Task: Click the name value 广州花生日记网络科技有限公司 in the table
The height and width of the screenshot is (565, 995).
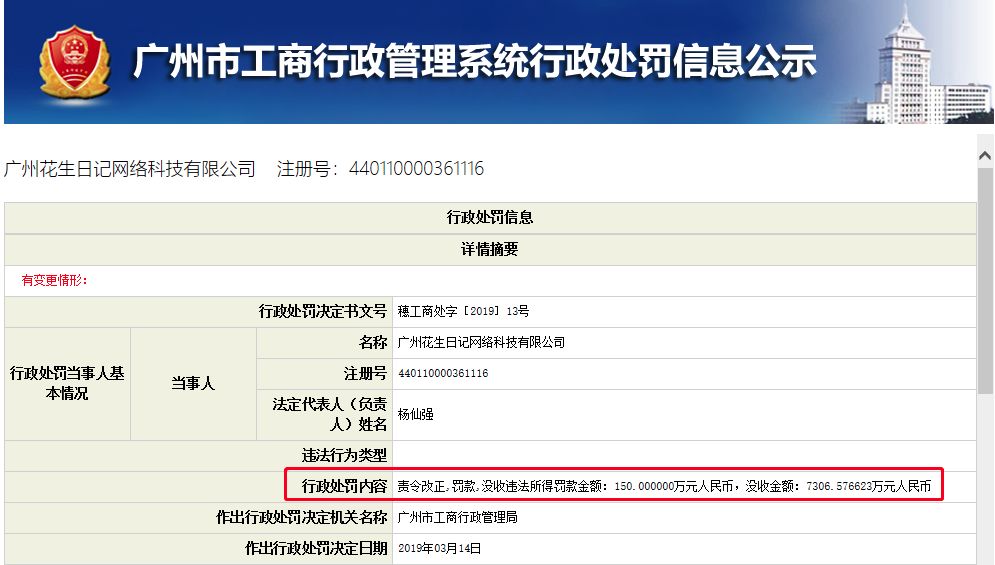Action: click(481, 343)
